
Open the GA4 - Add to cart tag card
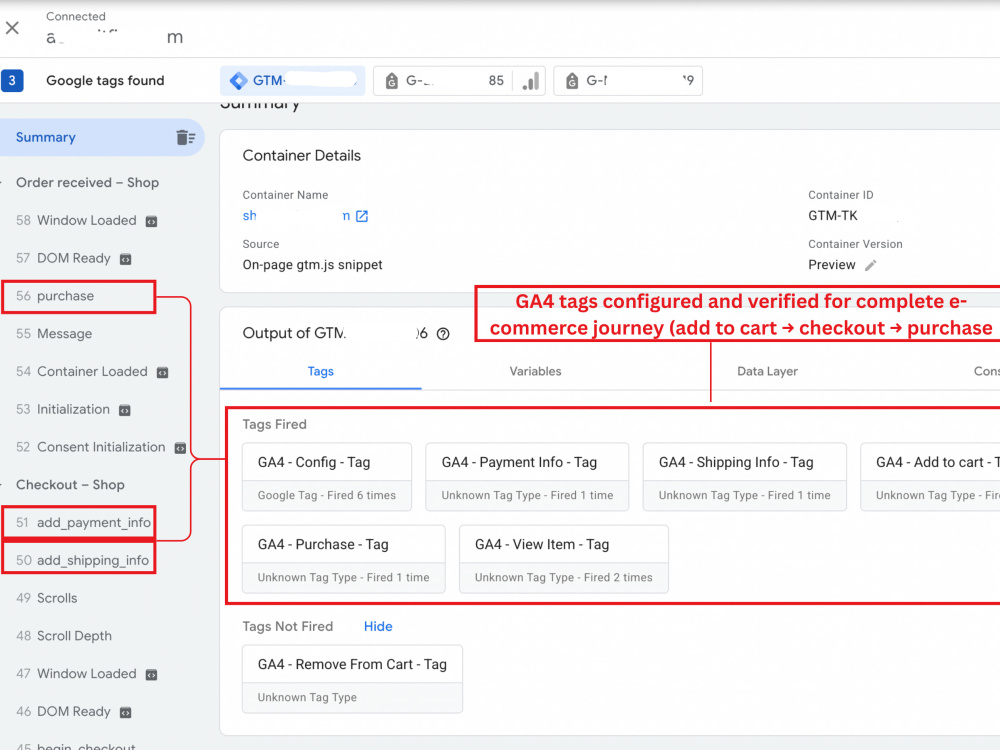pyautogui.click(x=930, y=477)
